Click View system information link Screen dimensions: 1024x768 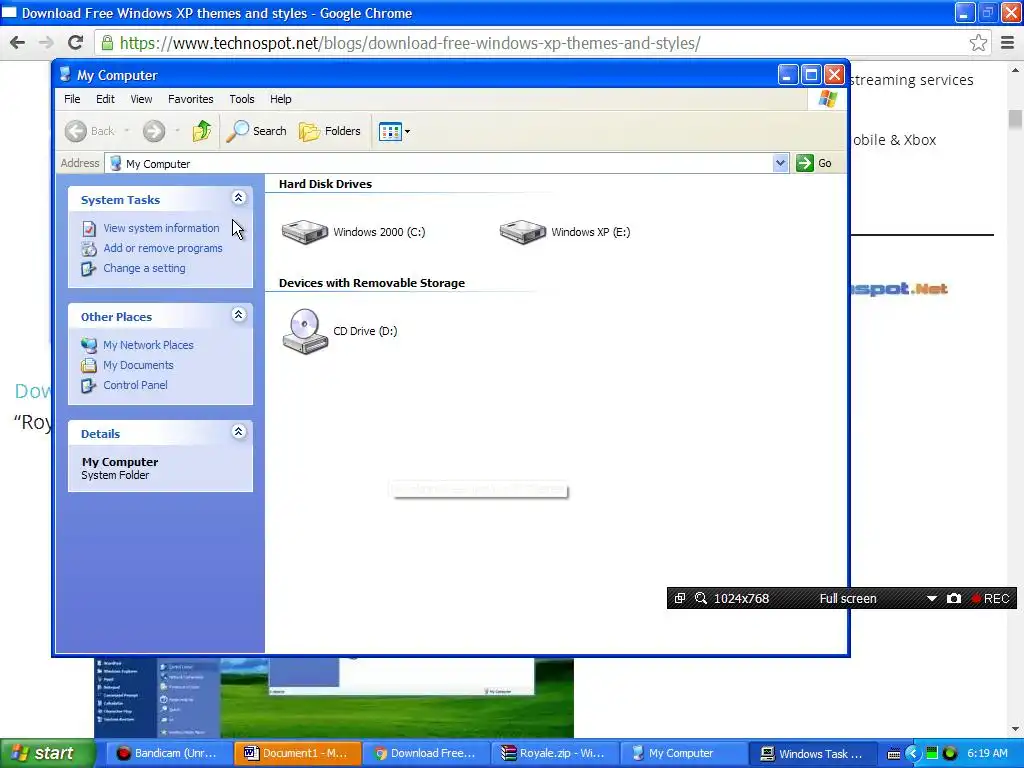pyautogui.click(x=161, y=228)
